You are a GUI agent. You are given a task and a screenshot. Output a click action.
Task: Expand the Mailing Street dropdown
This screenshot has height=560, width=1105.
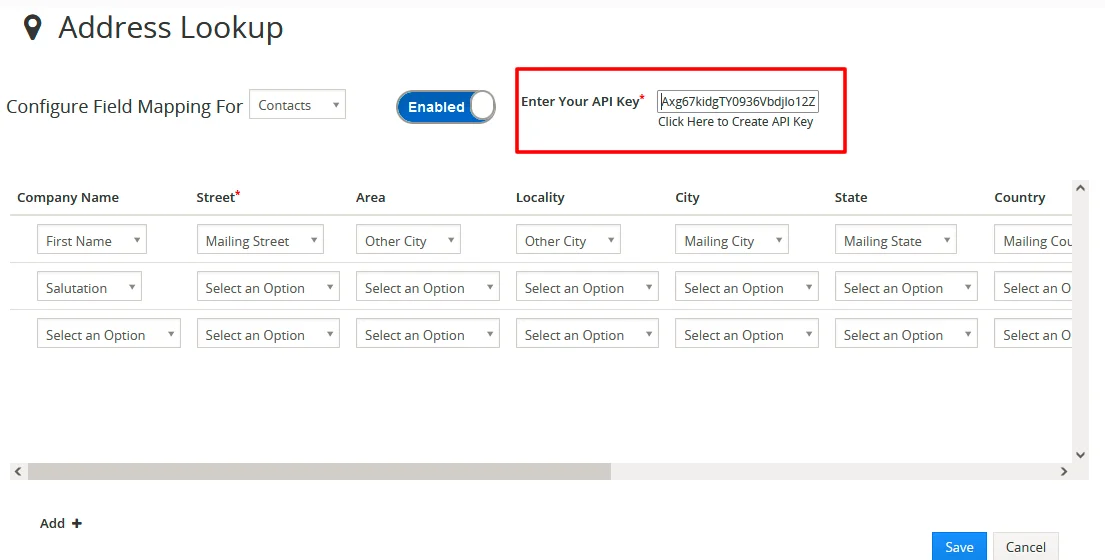click(260, 241)
